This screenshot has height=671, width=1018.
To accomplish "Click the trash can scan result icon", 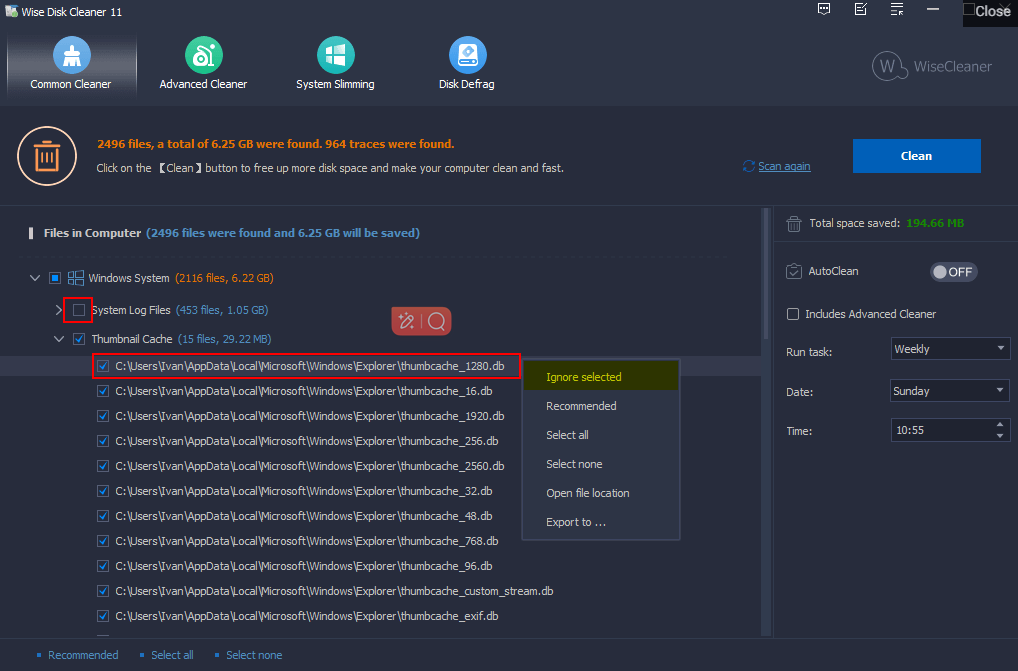I will pos(47,156).
